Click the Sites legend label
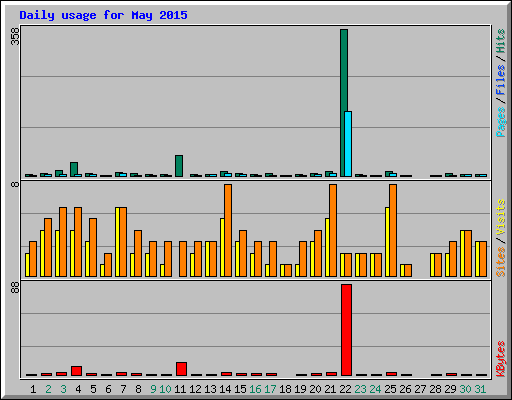512x400 pixels. coord(501,262)
